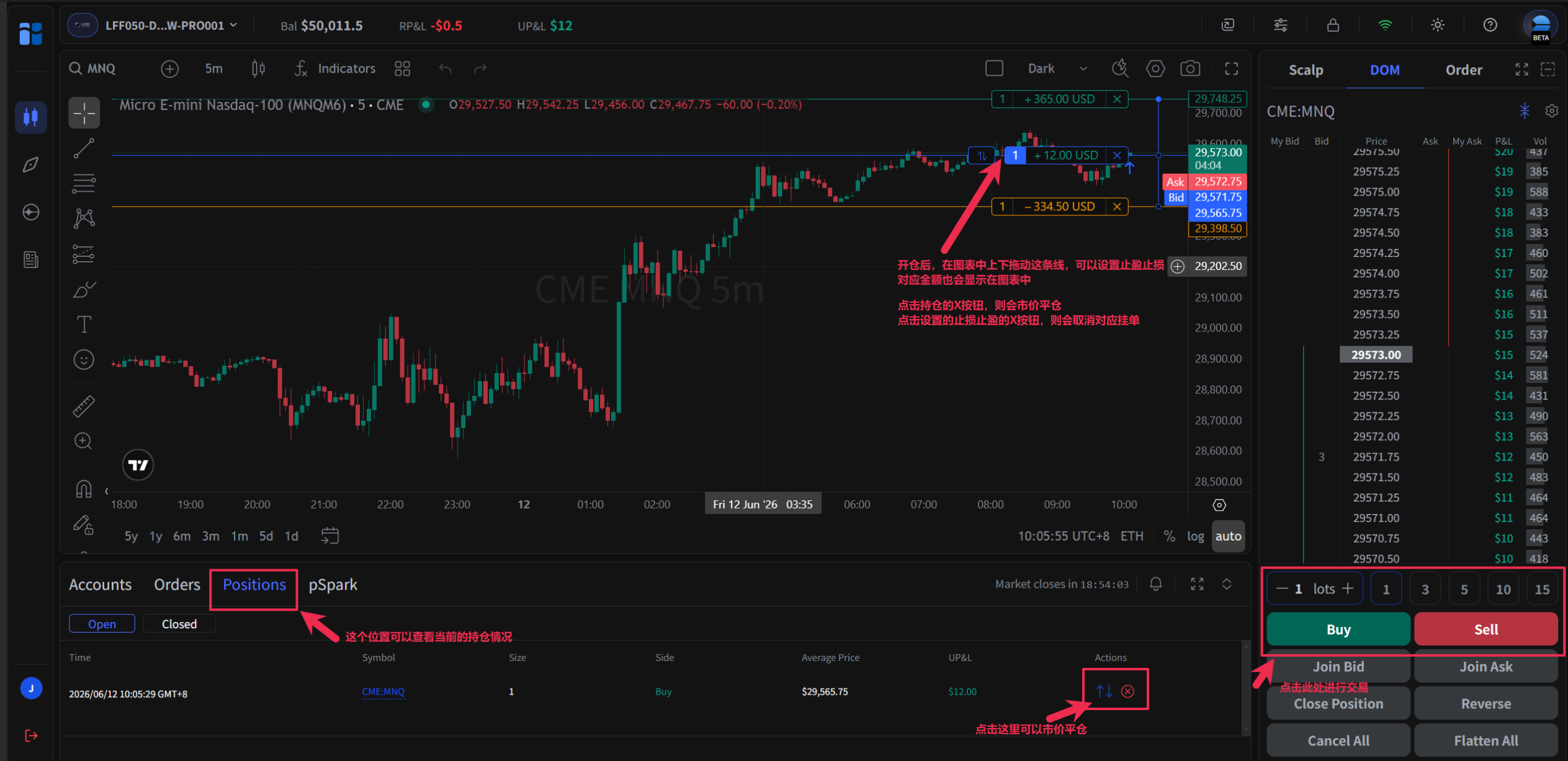Select the pattern drawing tool
1568x761 pixels.
(84, 218)
